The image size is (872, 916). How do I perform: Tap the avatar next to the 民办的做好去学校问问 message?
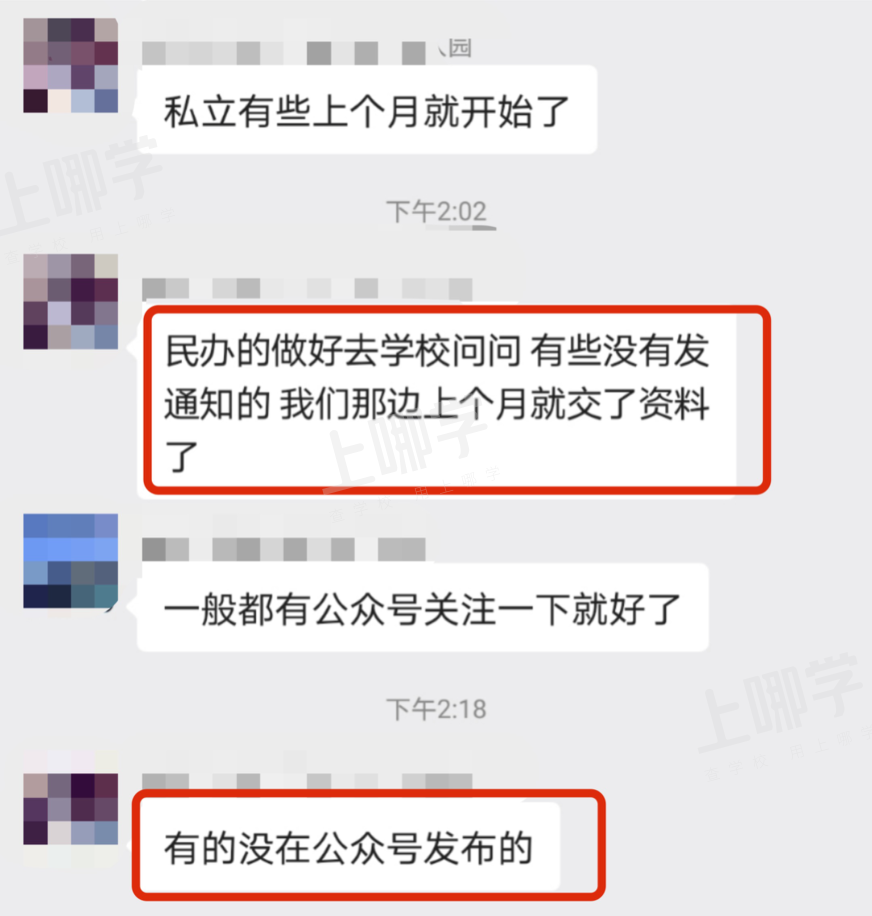71,301
